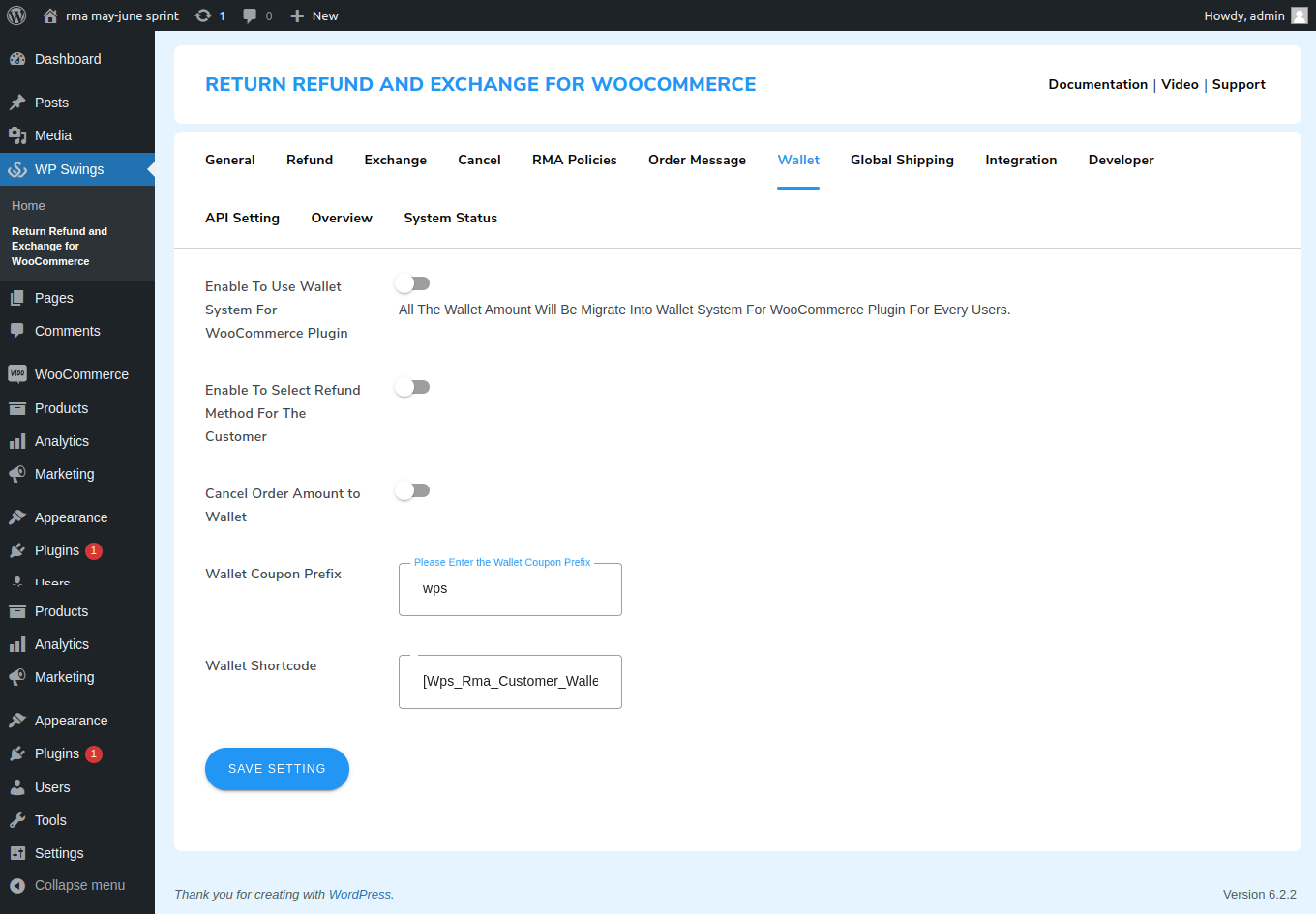Click the Wallet Shortcode label
Viewport: 1316px width, 915px height.
(261, 665)
